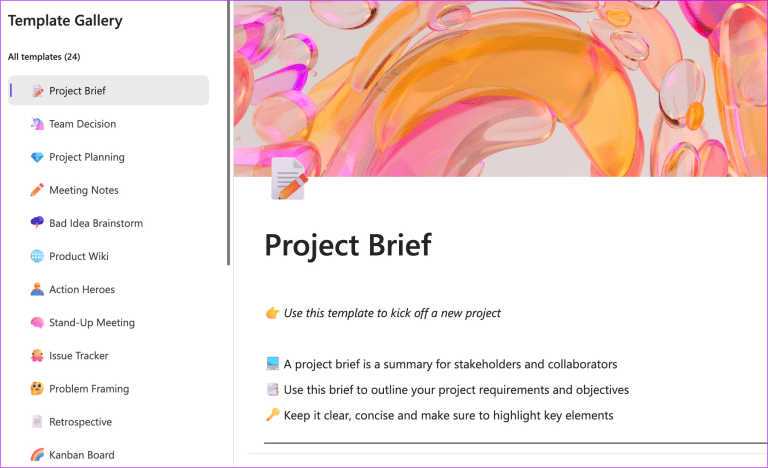
Task: Click the Meeting Notes template label
Action: pos(84,190)
